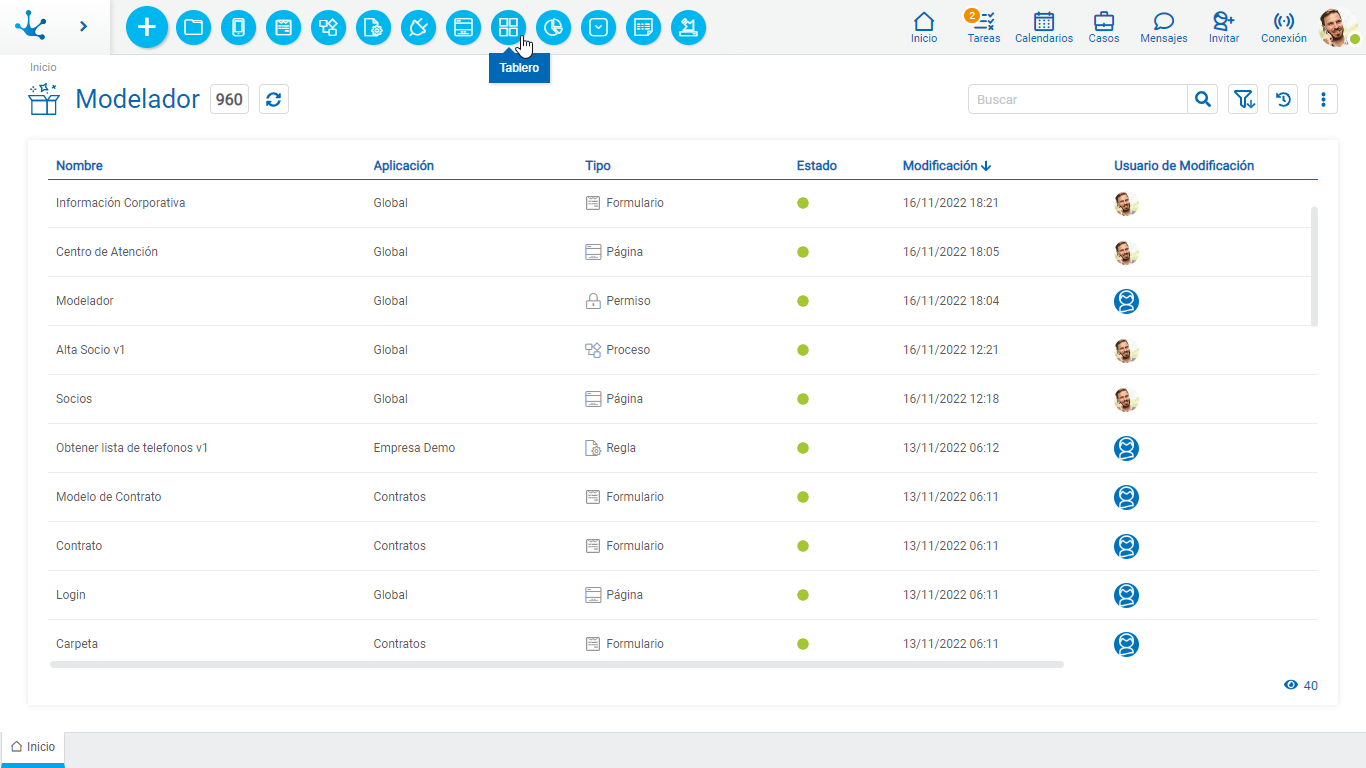
Task: Click Página icon in Login row
Action: 593,595
